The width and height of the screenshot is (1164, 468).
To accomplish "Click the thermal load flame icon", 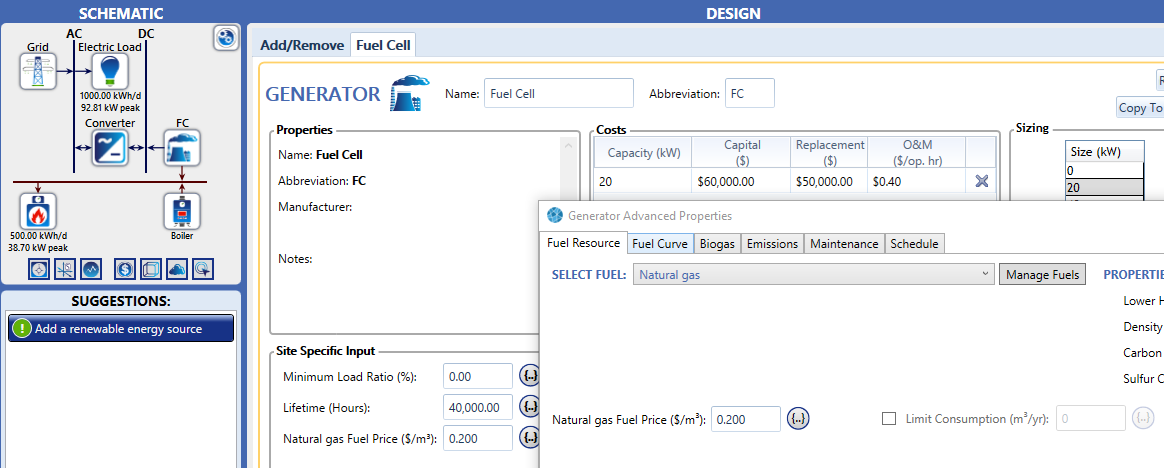I will [38, 212].
